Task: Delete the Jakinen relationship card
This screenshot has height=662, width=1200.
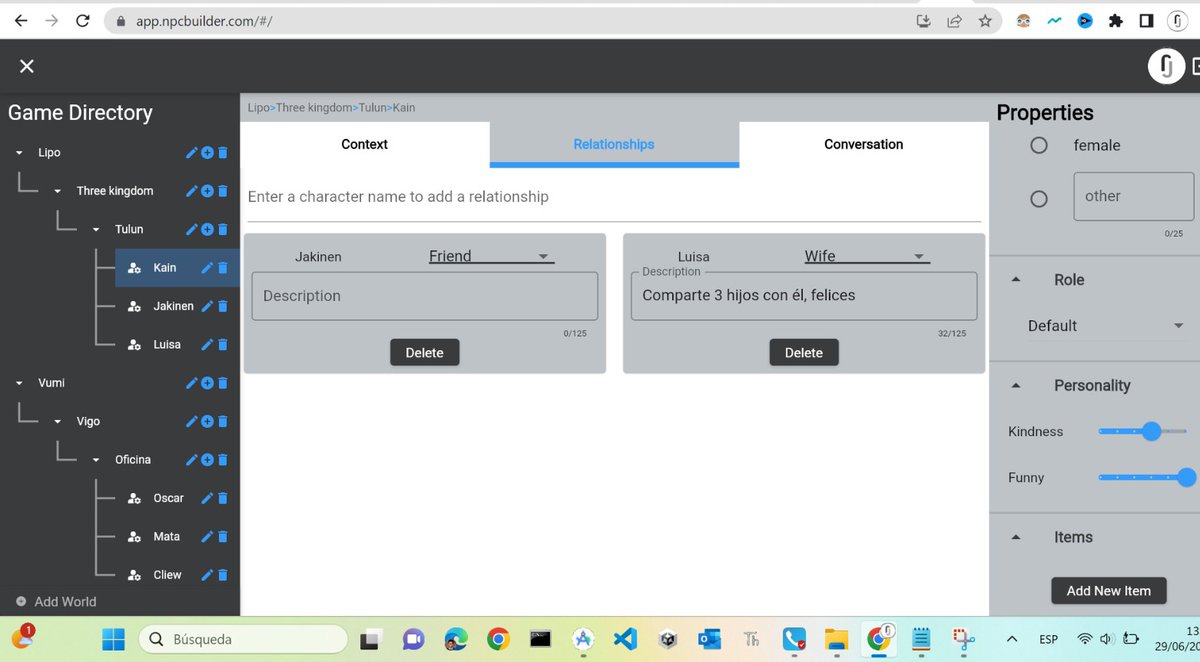Action: (x=424, y=352)
